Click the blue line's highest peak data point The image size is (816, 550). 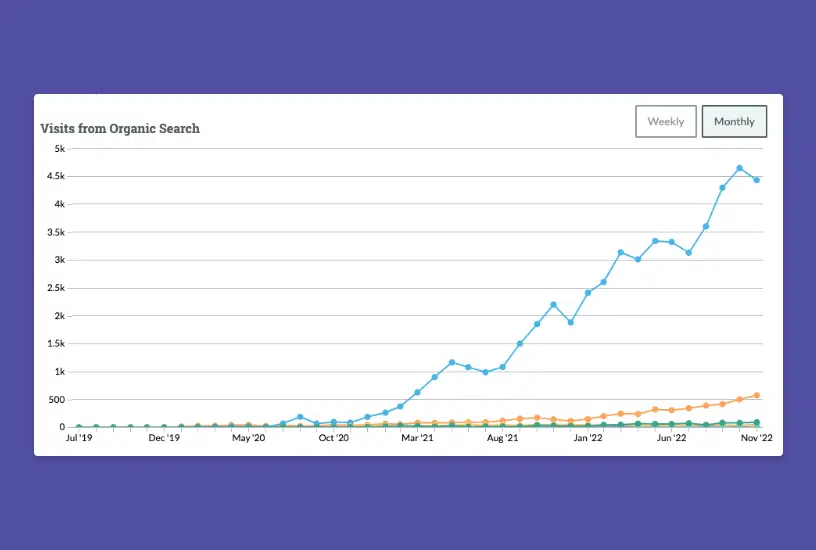click(x=739, y=168)
